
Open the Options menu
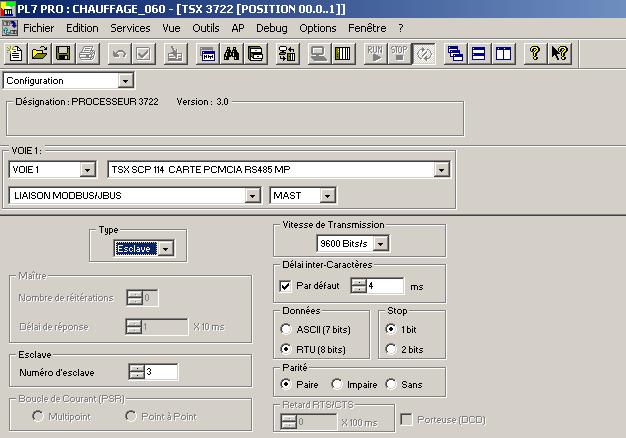click(318, 28)
